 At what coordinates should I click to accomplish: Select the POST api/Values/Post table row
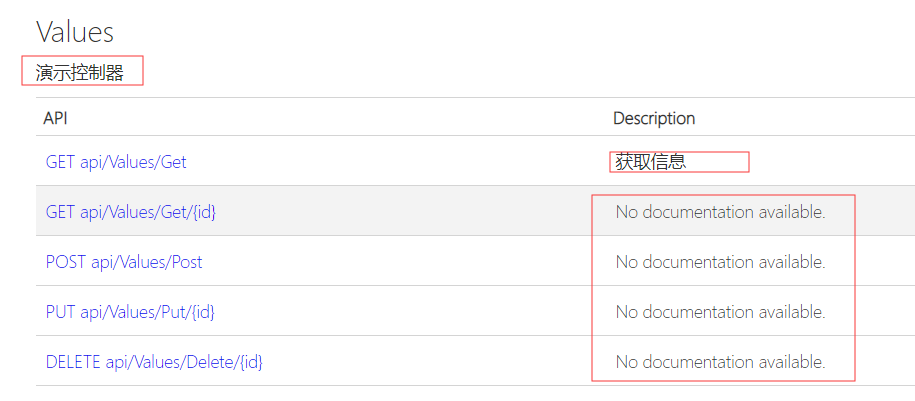(x=400, y=262)
